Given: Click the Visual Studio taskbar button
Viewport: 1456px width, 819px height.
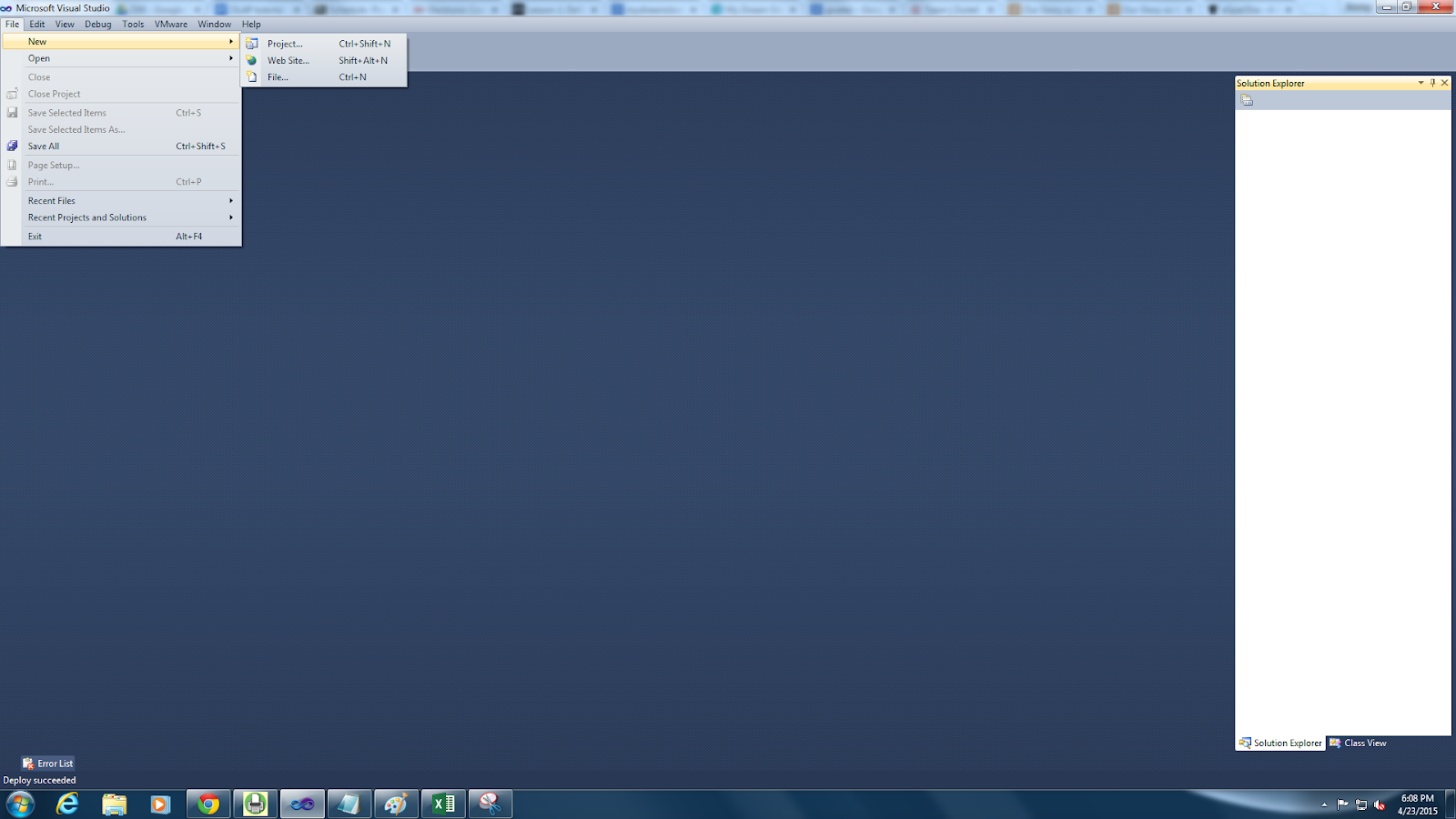Looking at the screenshot, I should click(302, 804).
